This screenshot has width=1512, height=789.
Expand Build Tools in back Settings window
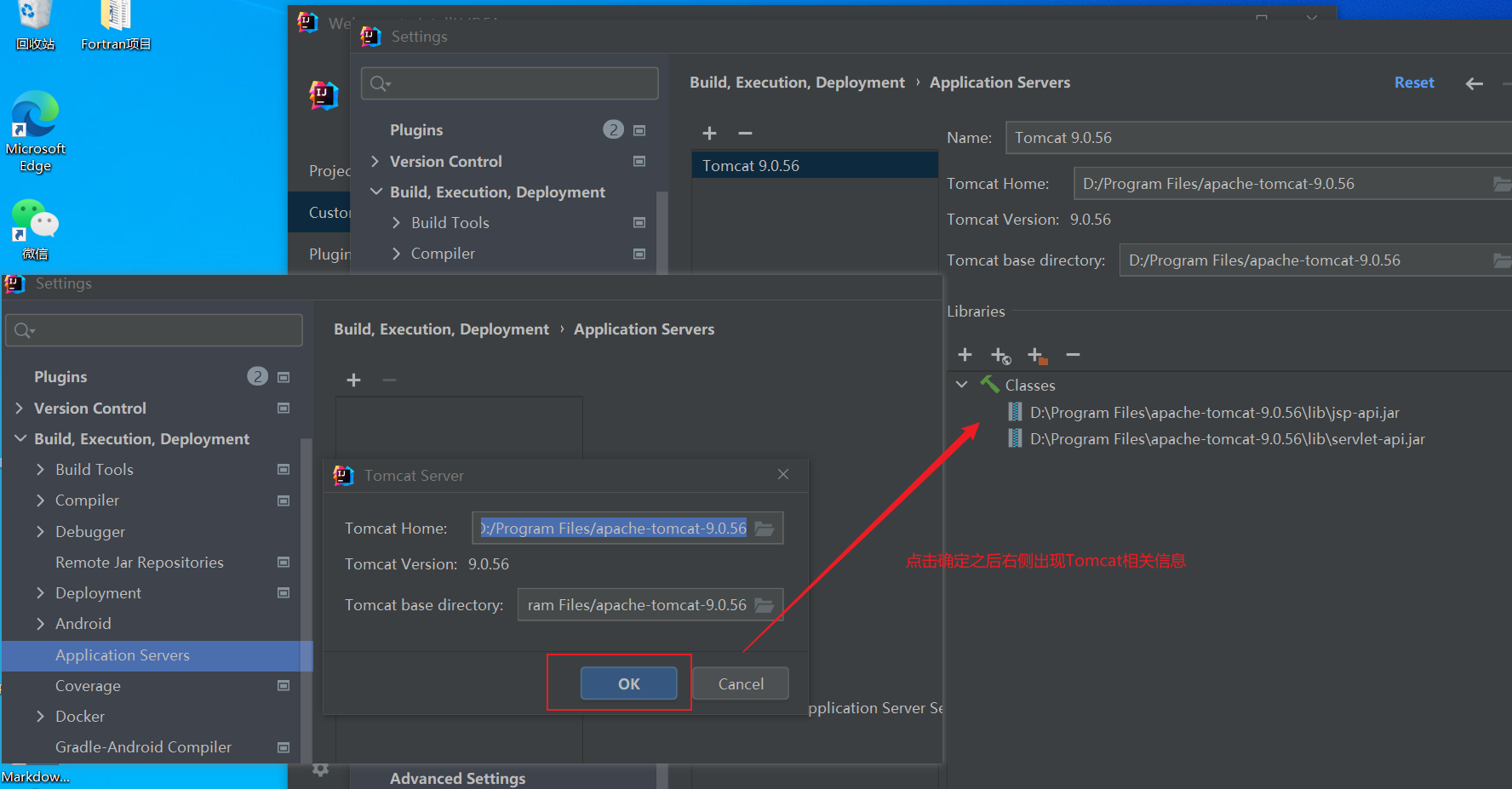tap(396, 223)
